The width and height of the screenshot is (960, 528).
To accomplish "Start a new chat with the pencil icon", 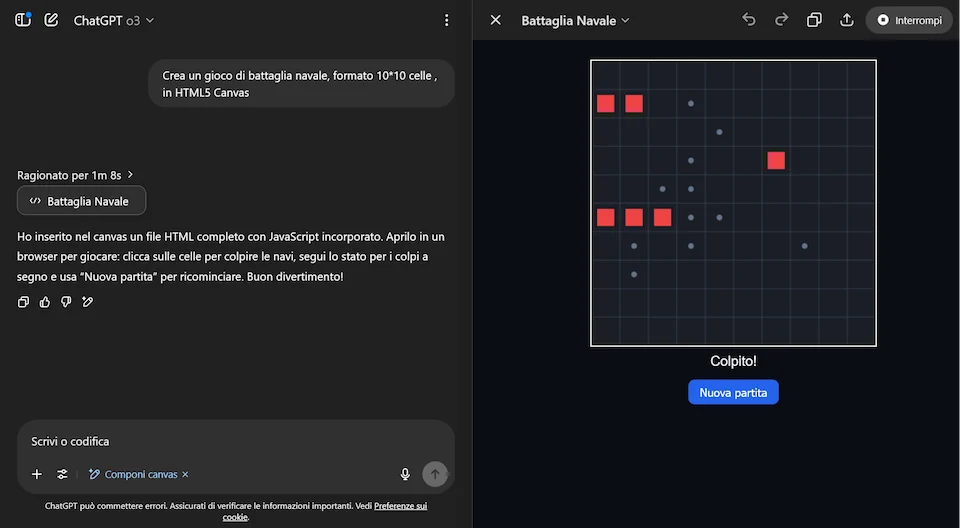I will click(x=51, y=20).
